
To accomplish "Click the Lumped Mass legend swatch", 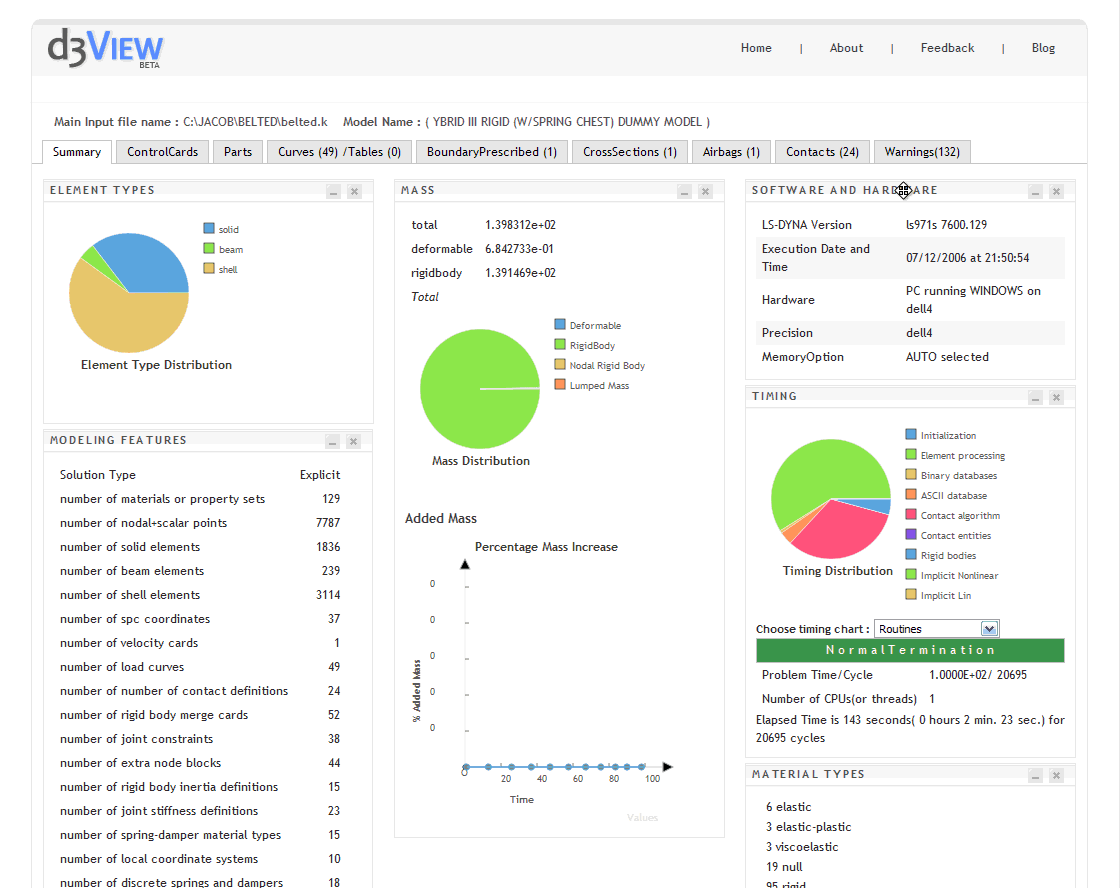I will (560, 384).
